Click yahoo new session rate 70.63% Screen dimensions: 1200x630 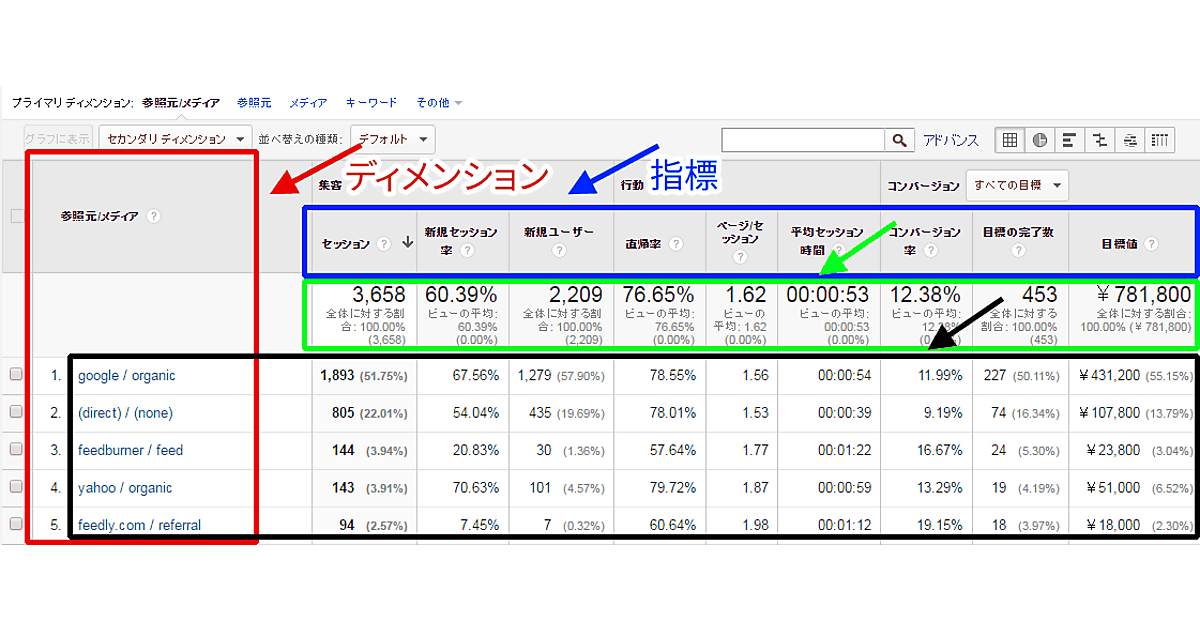tap(476, 488)
